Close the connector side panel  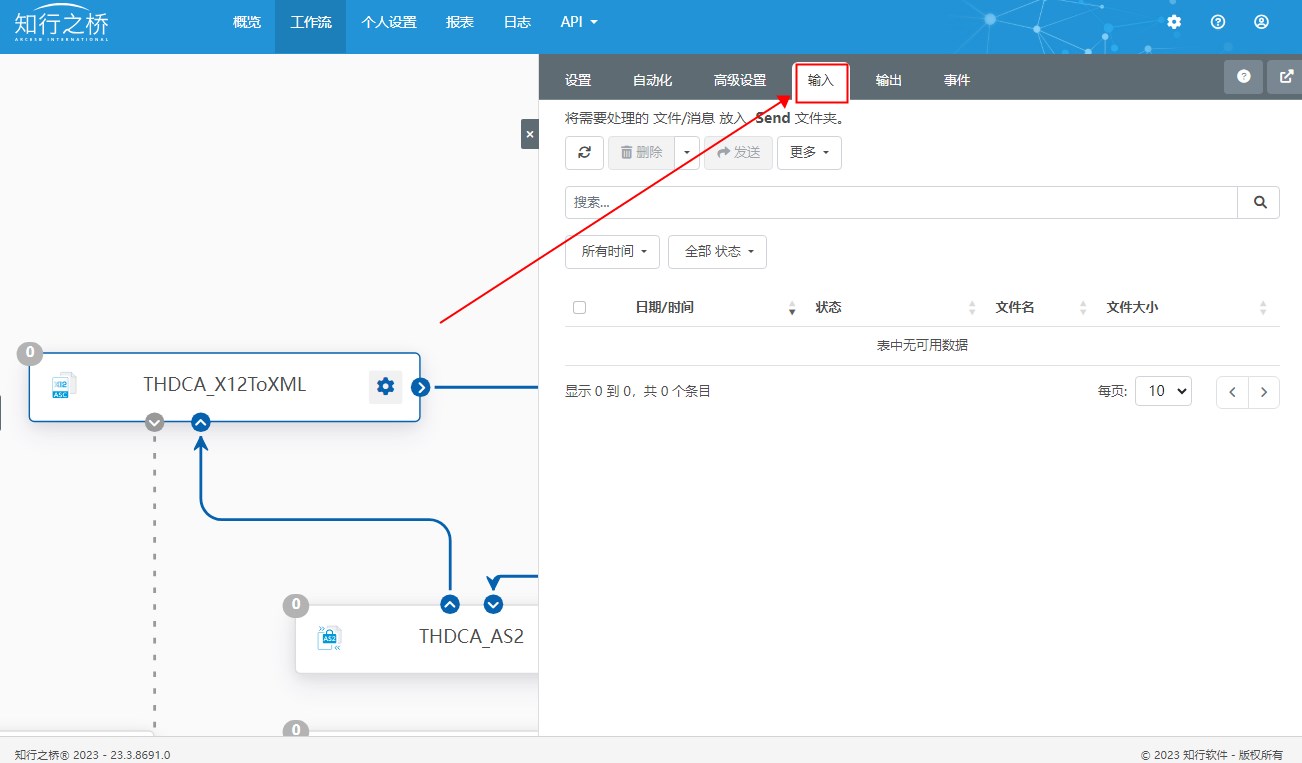point(529,134)
